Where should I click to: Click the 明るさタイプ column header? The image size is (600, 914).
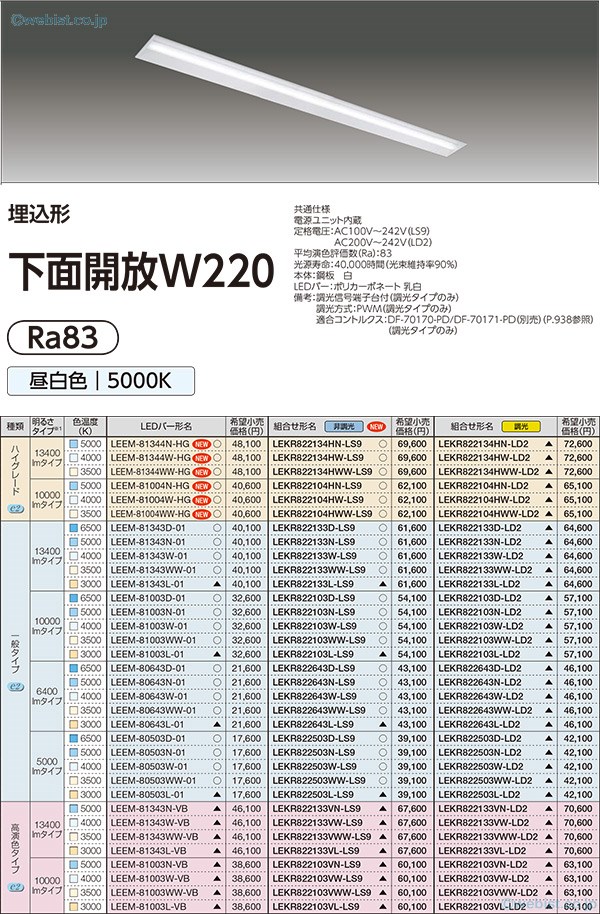(x=47, y=426)
